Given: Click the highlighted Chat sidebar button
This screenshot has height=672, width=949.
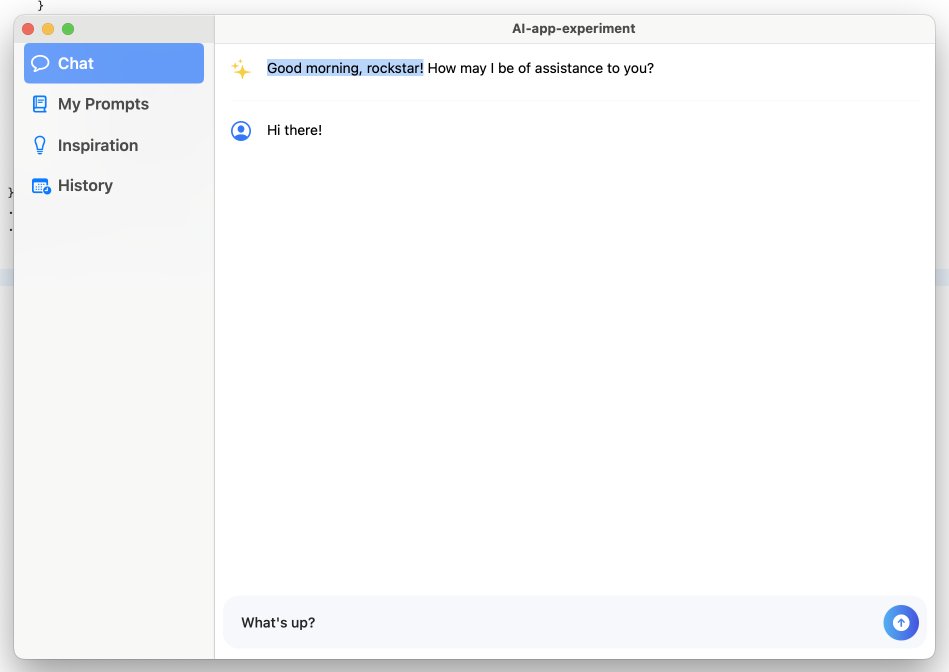Looking at the screenshot, I should [x=113, y=62].
